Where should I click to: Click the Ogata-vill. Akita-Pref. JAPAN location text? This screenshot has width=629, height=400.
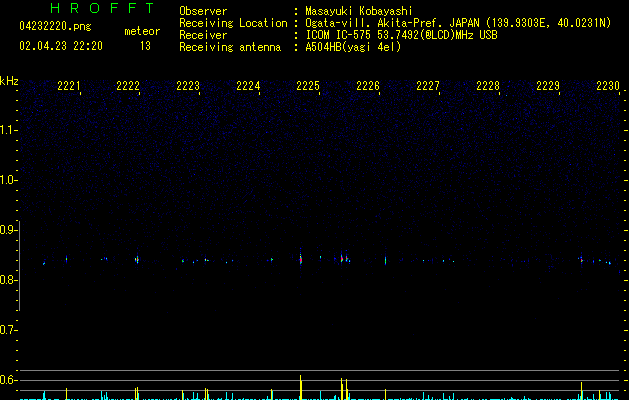pyautogui.click(x=458, y=23)
